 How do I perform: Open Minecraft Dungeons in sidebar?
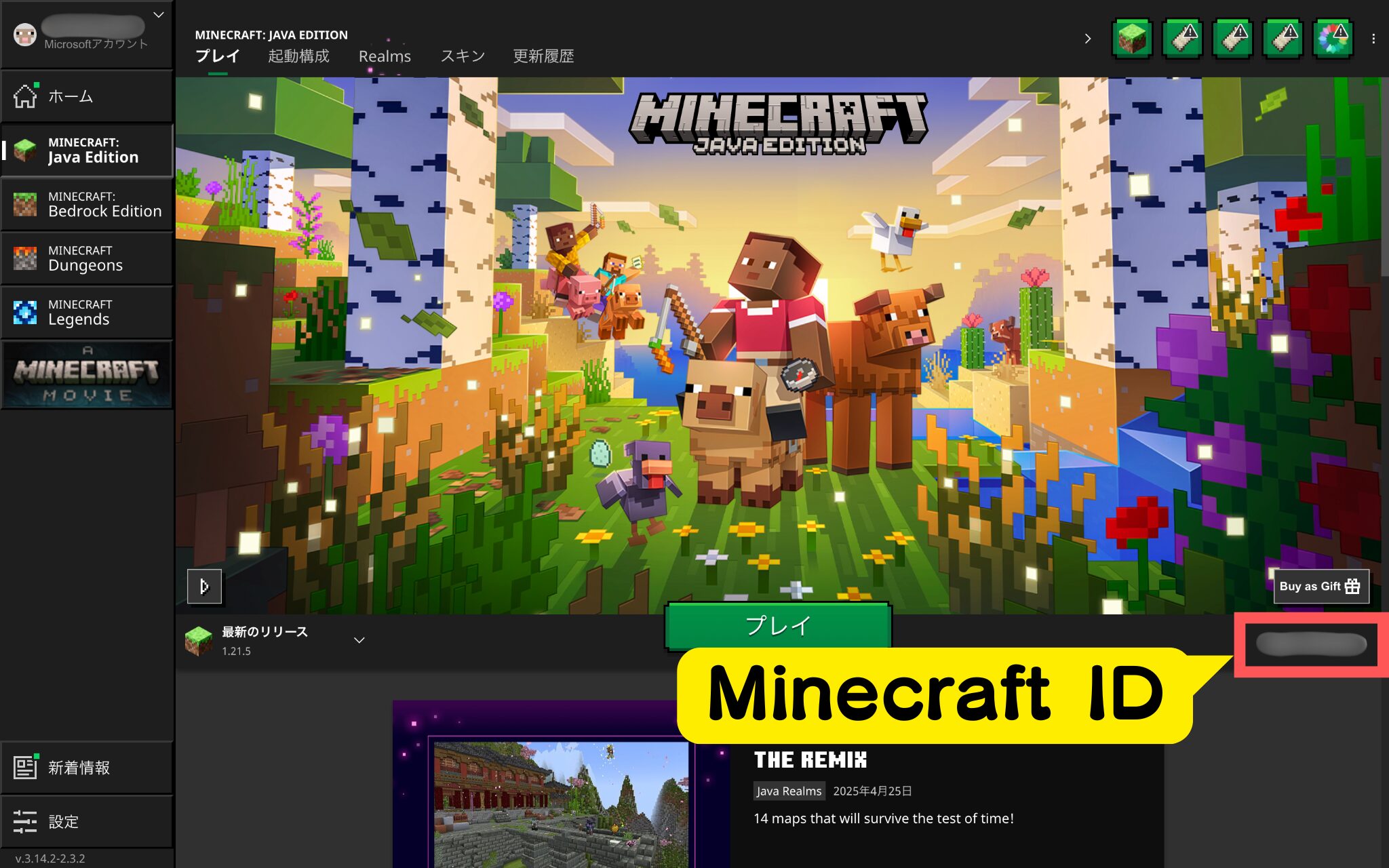87,258
